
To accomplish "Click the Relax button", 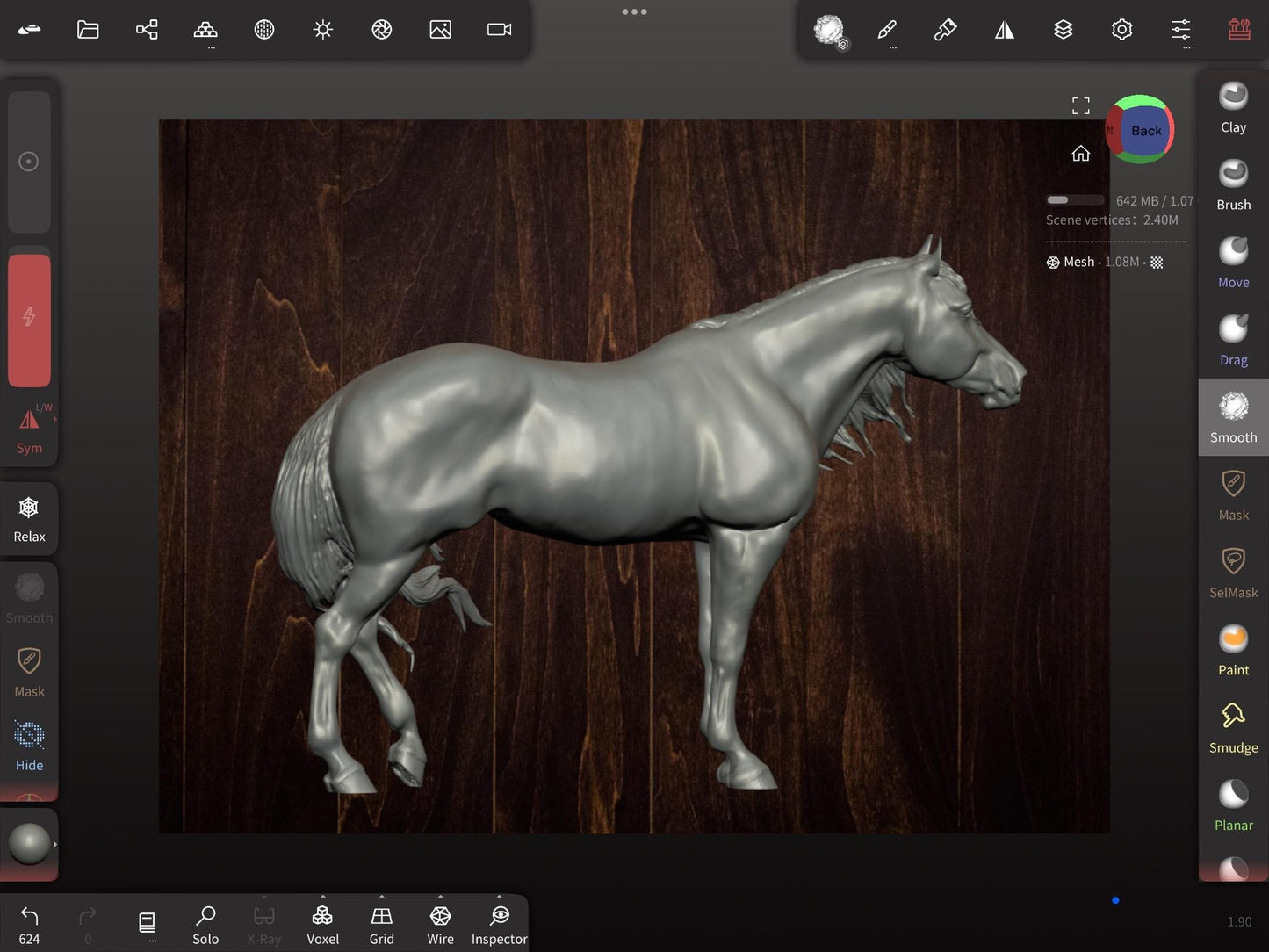I will pos(29,518).
